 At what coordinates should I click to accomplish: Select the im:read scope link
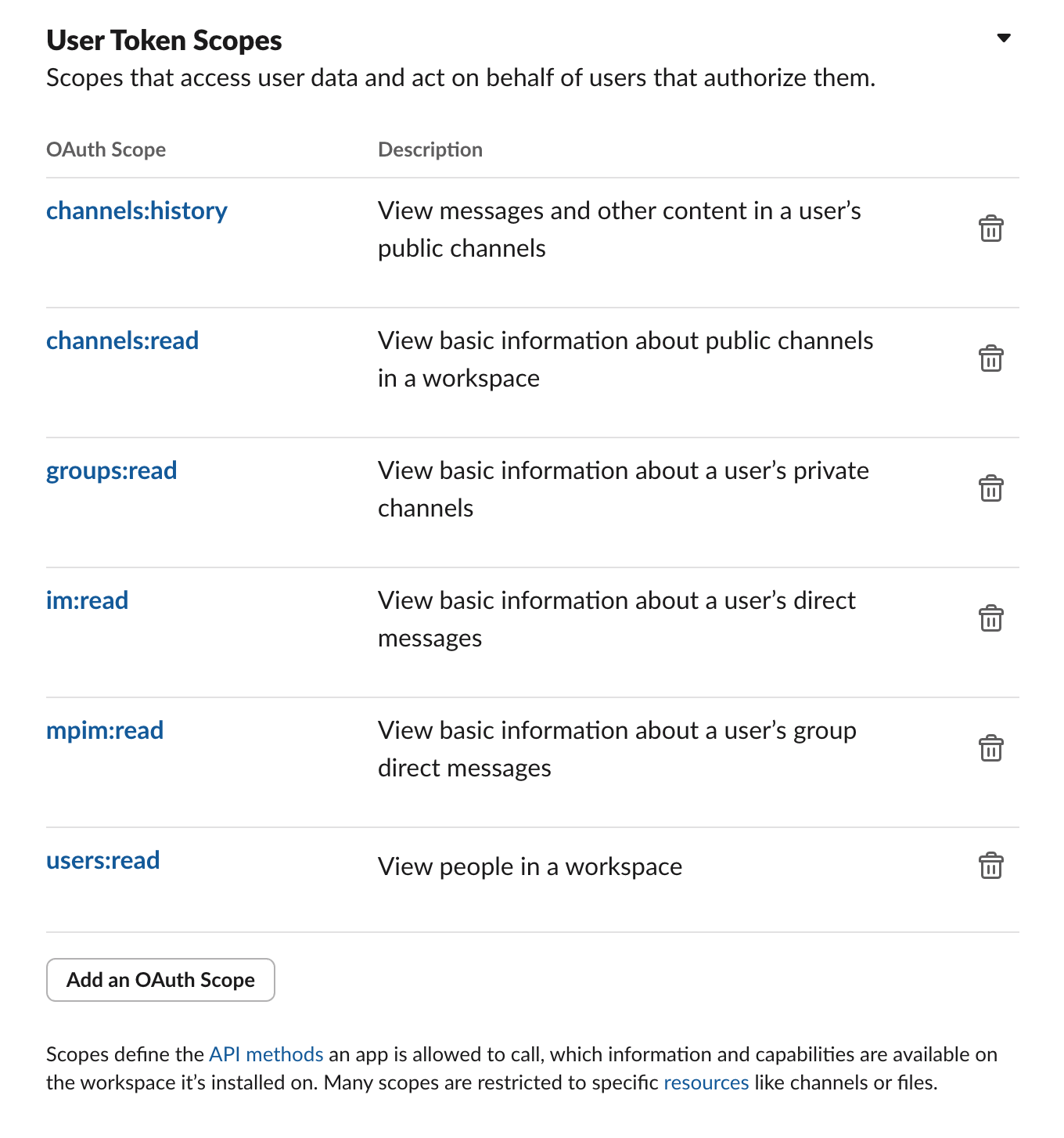pos(87,600)
